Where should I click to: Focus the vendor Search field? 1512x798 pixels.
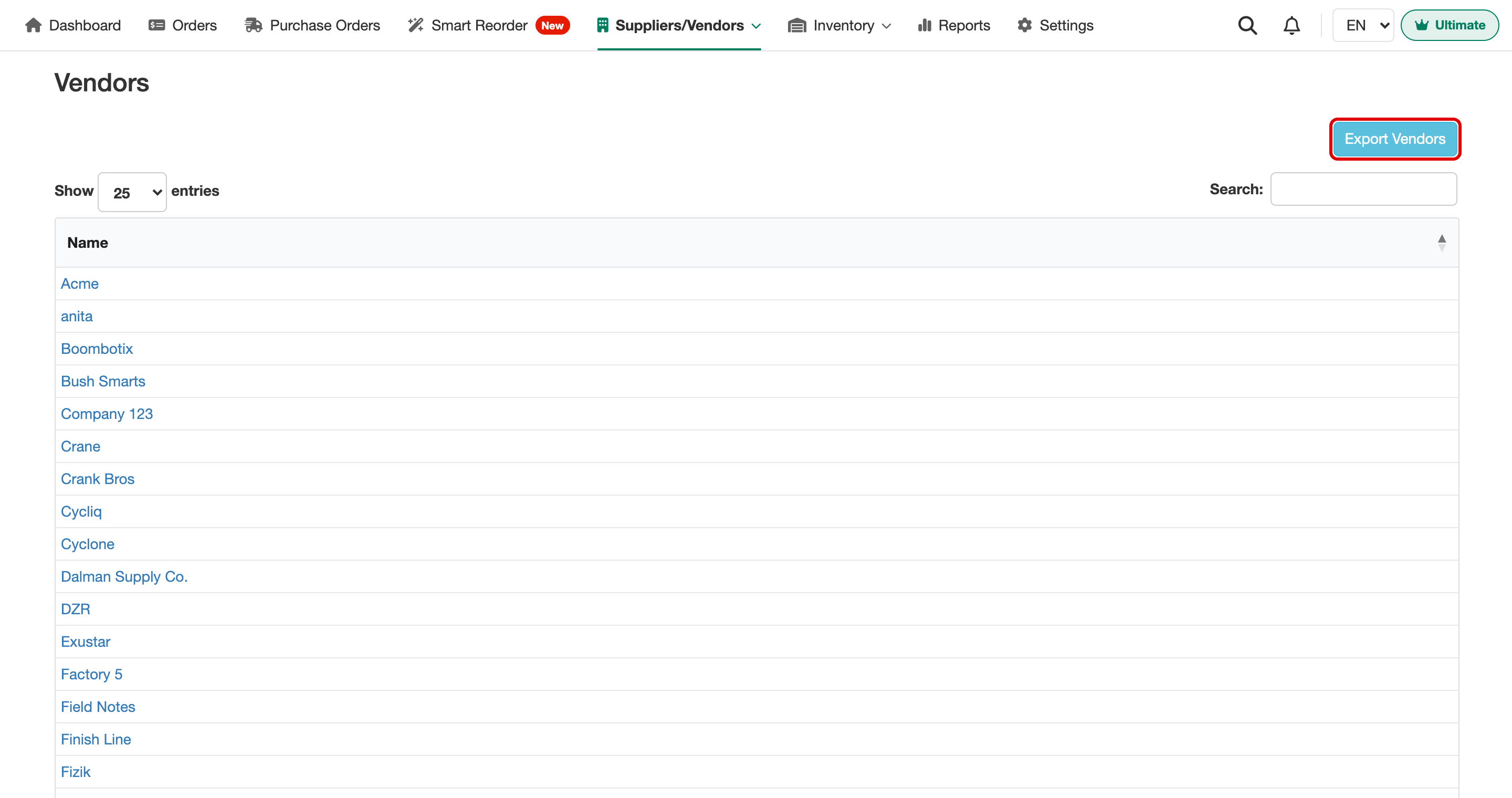(1363, 189)
